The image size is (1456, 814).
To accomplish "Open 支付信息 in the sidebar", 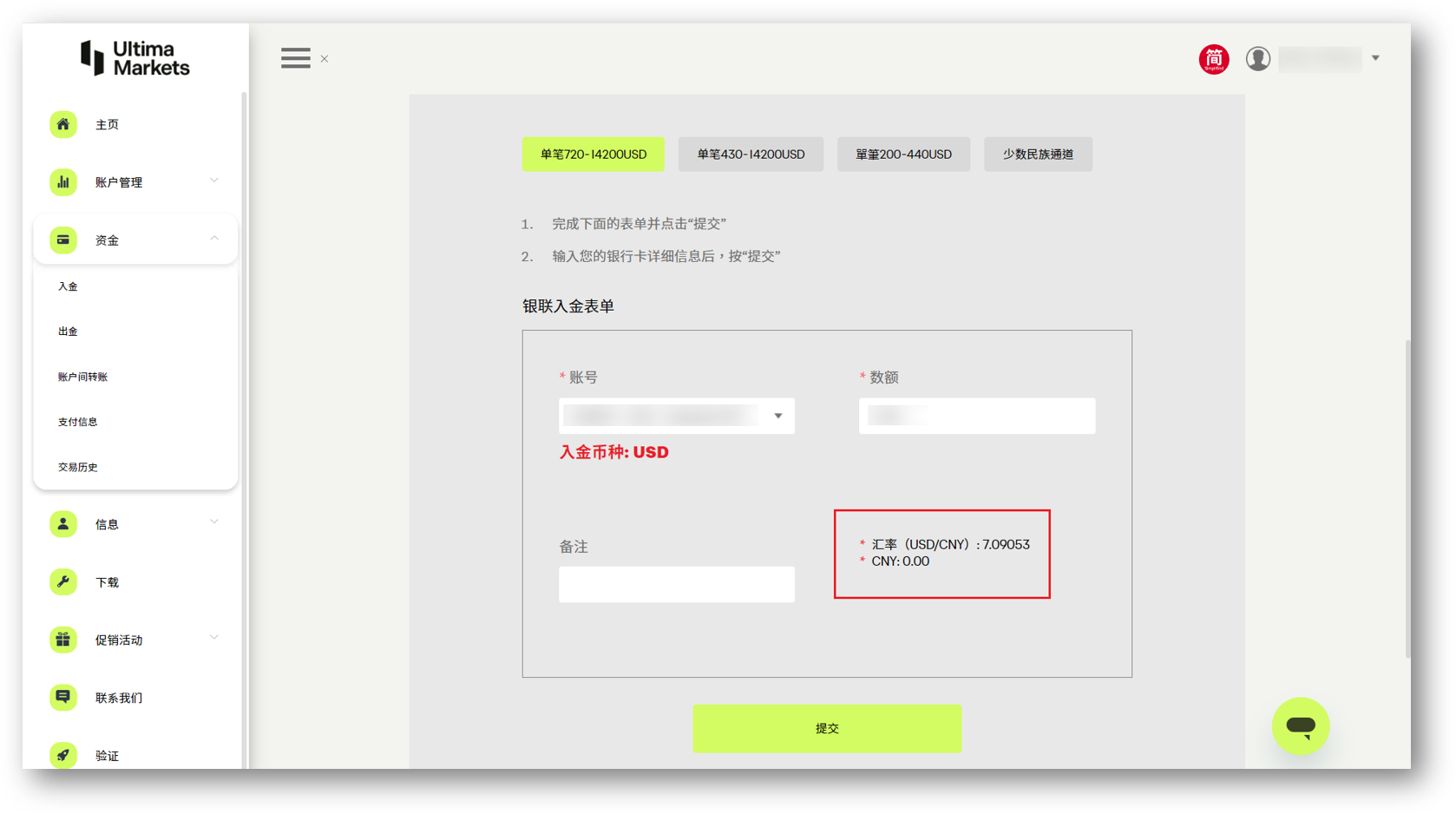I will tap(77, 422).
